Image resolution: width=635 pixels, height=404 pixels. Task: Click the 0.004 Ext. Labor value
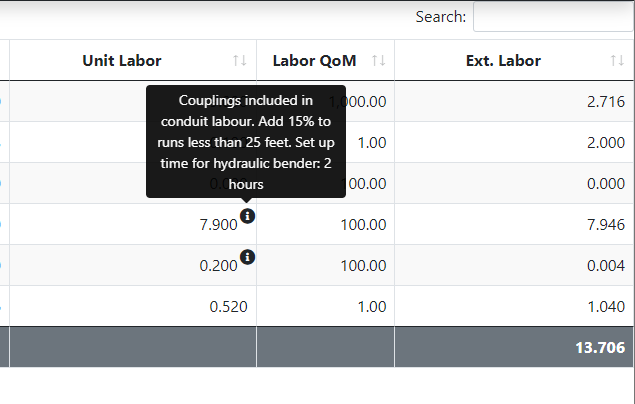606,266
